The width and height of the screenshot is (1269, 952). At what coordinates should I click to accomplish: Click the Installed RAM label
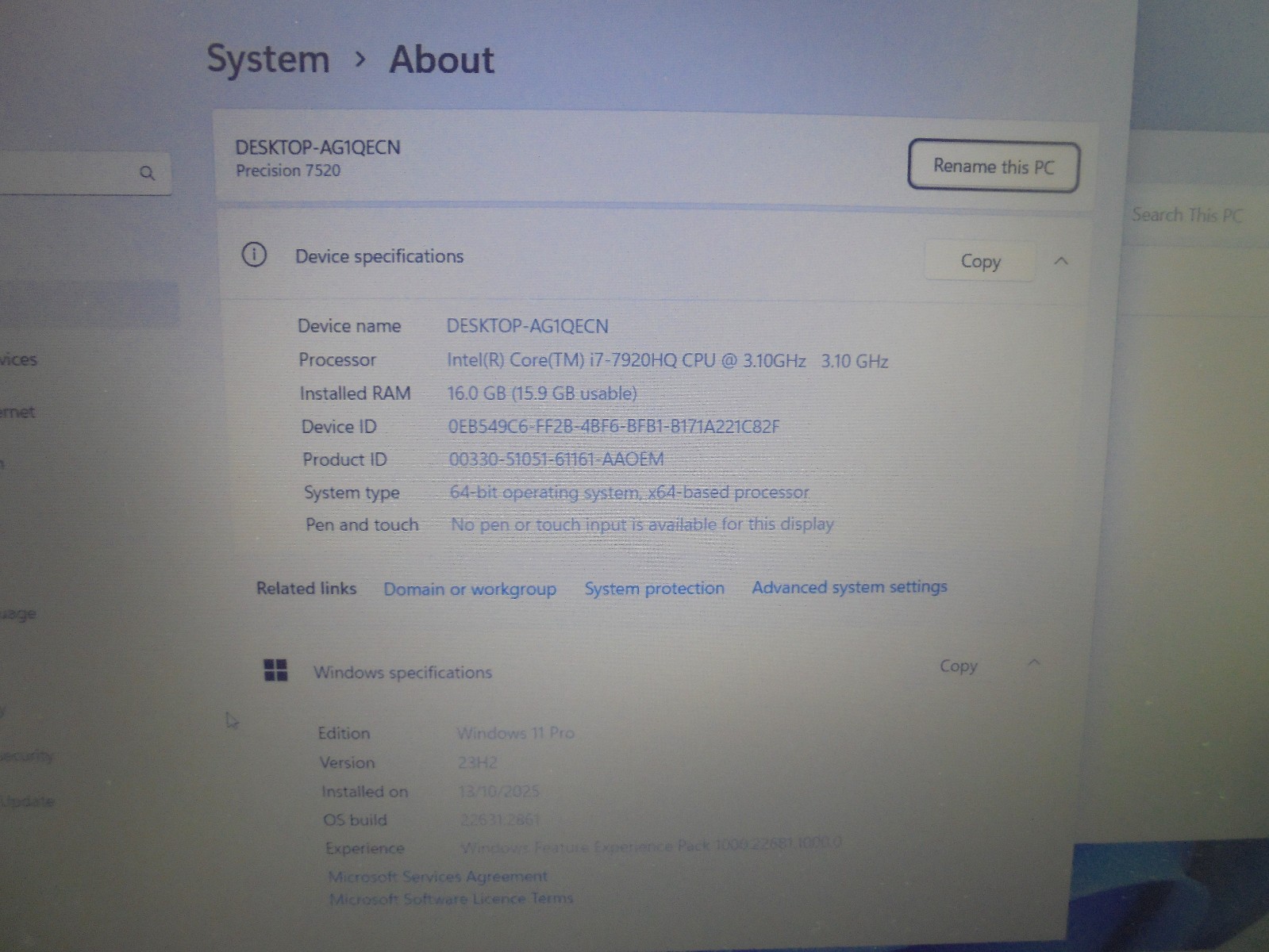[x=355, y=393]
